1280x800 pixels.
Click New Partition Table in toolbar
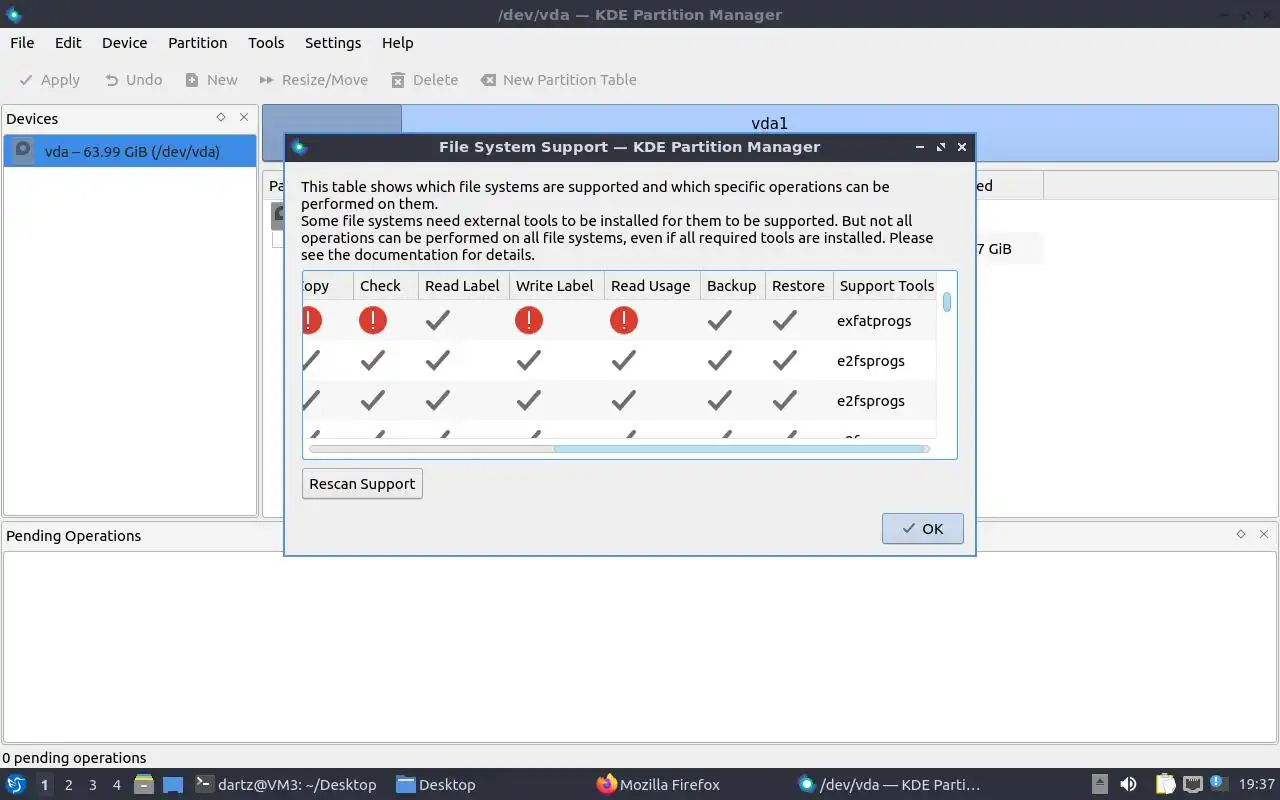click(x=558, y=80)
